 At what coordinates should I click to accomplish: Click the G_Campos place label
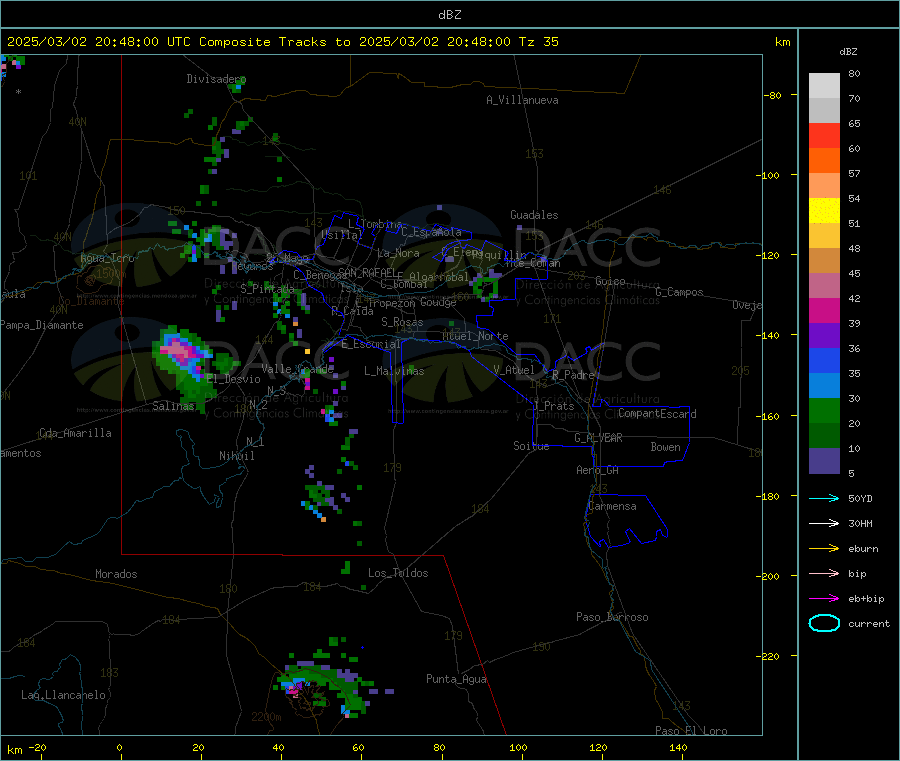[x=679, y=292]
